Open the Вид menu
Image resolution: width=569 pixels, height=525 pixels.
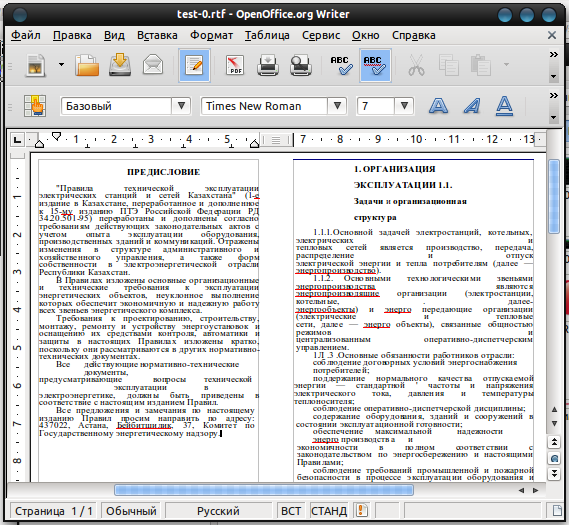(114, 35)
